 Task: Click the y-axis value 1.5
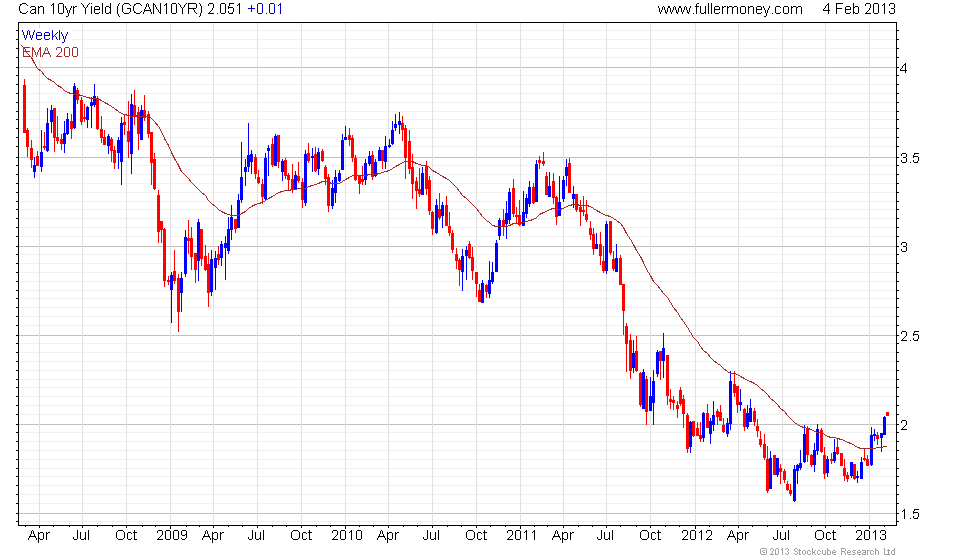click(x=910, y=514)
